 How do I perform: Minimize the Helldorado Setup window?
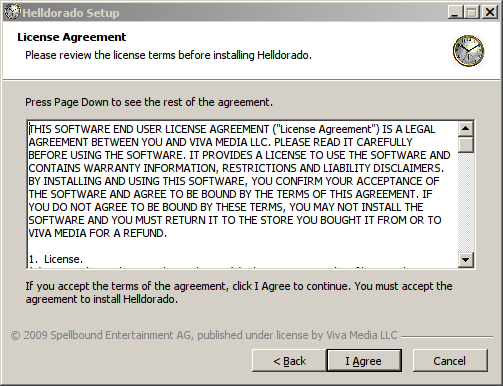click(x=455, y=12)
